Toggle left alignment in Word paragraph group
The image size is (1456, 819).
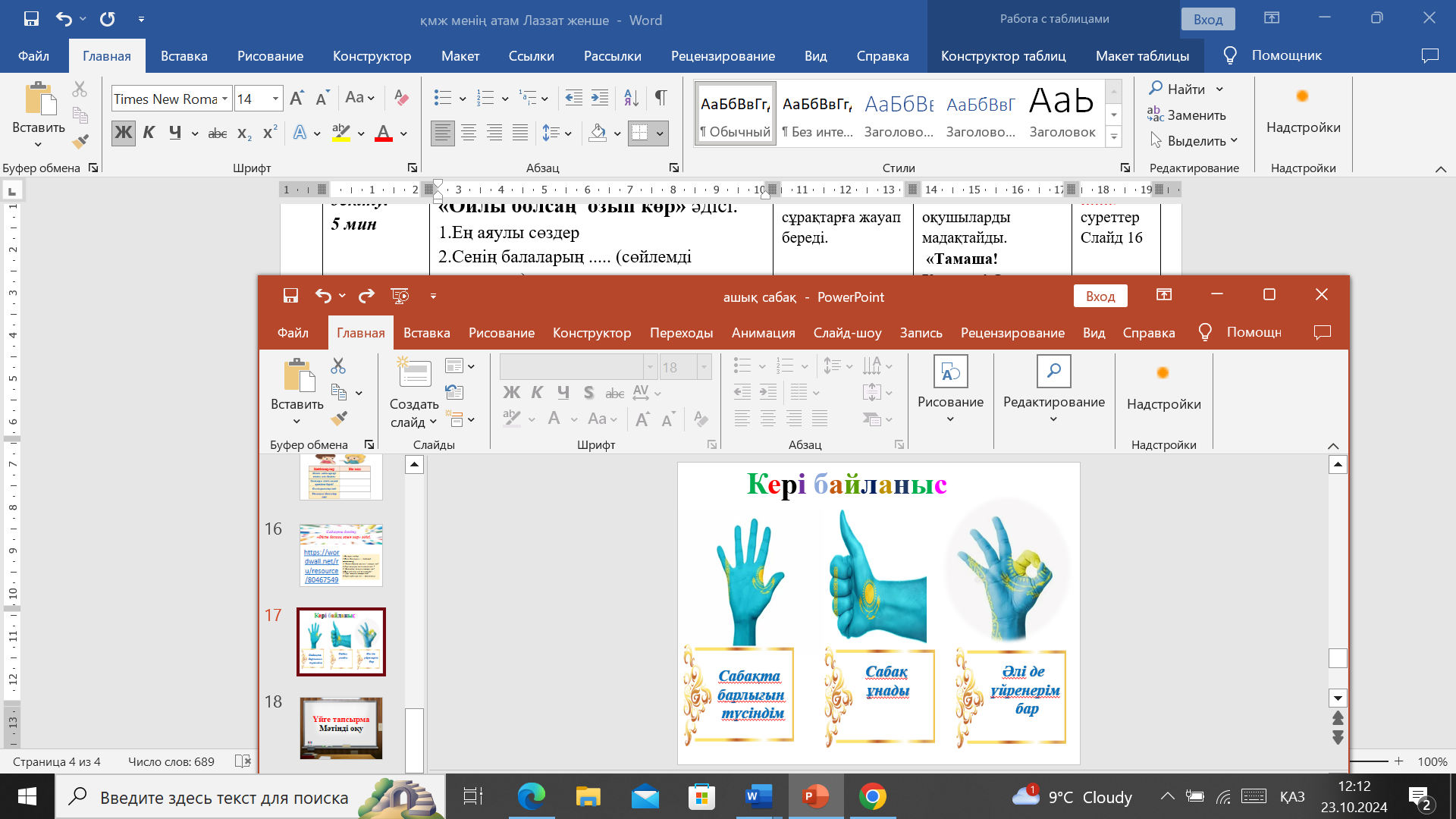pos(442,133)
